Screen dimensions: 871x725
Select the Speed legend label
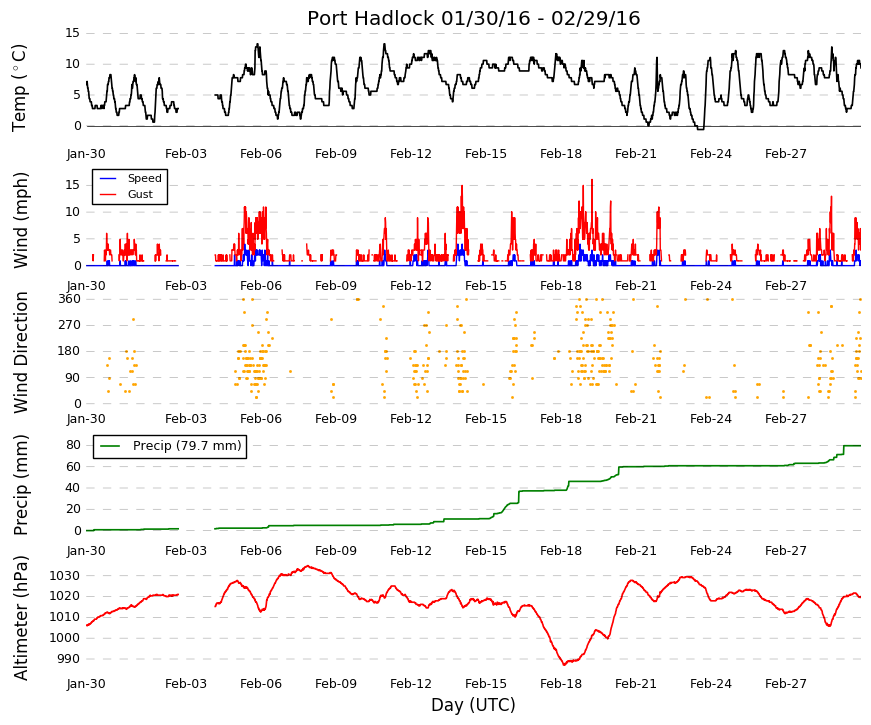coord(144,178)
